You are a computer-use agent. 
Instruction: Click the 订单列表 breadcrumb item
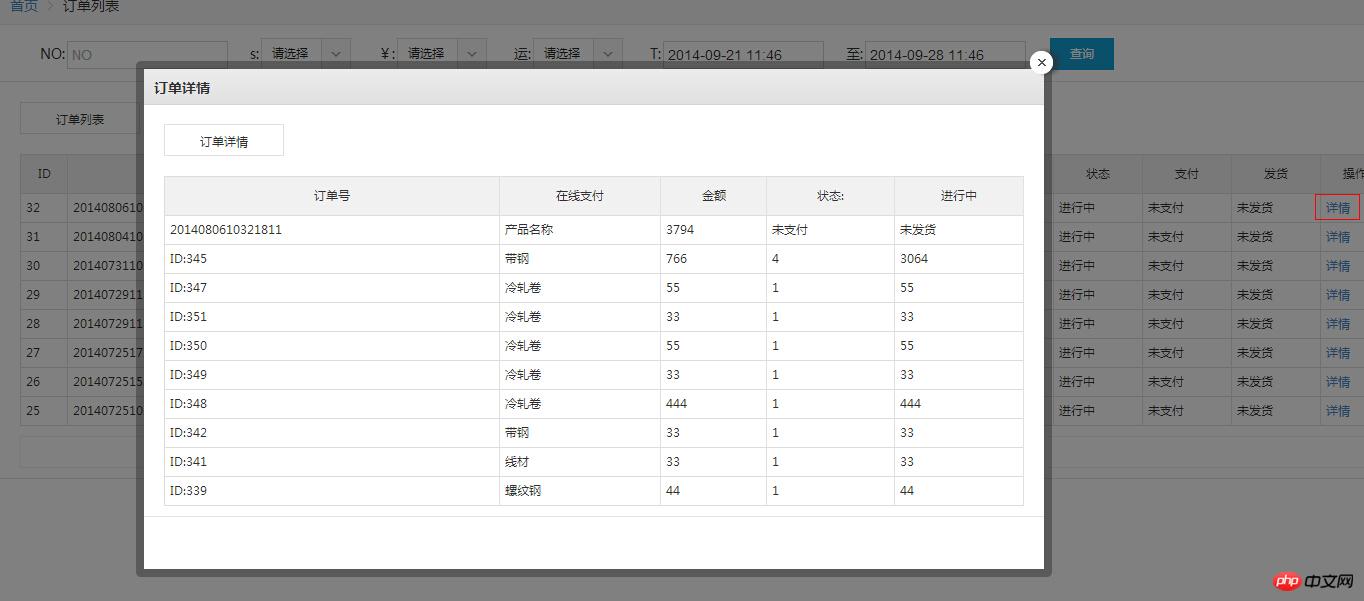pyautogui.click(x=92, y=6)
